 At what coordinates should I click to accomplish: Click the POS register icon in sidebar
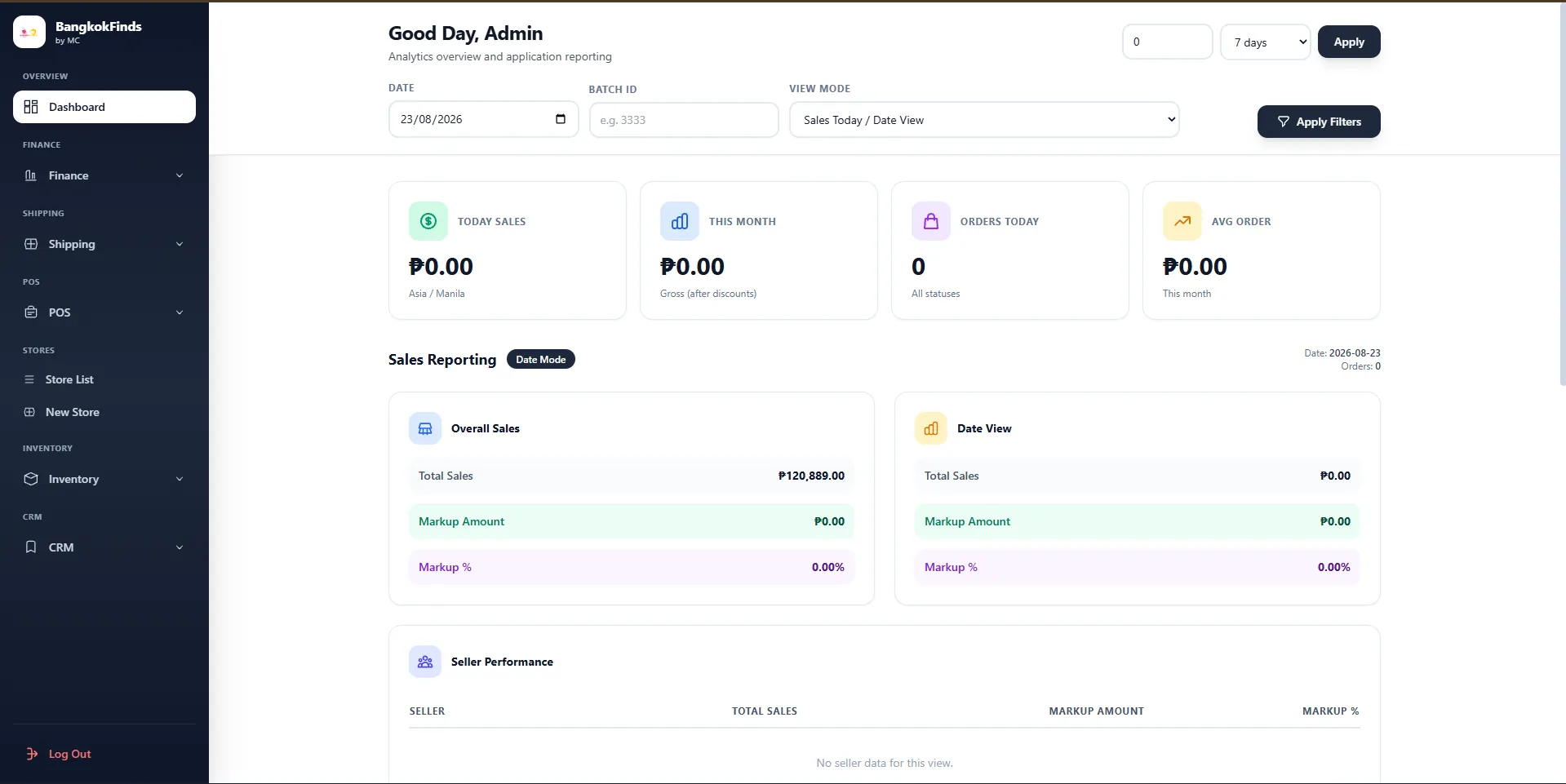coord(31,312)
